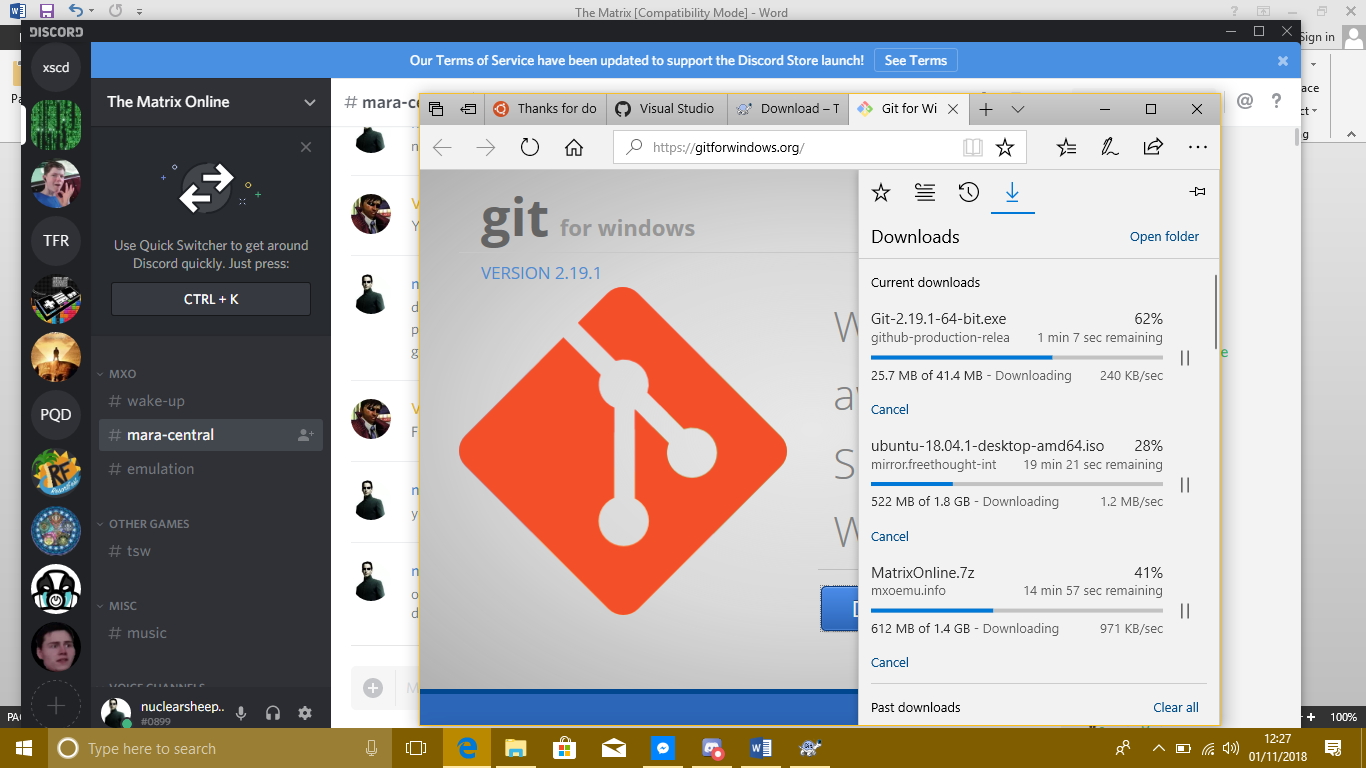This screenshot has width=1366, height=768.
Task: Go to Edge home page
Action: tap(574, 148)
